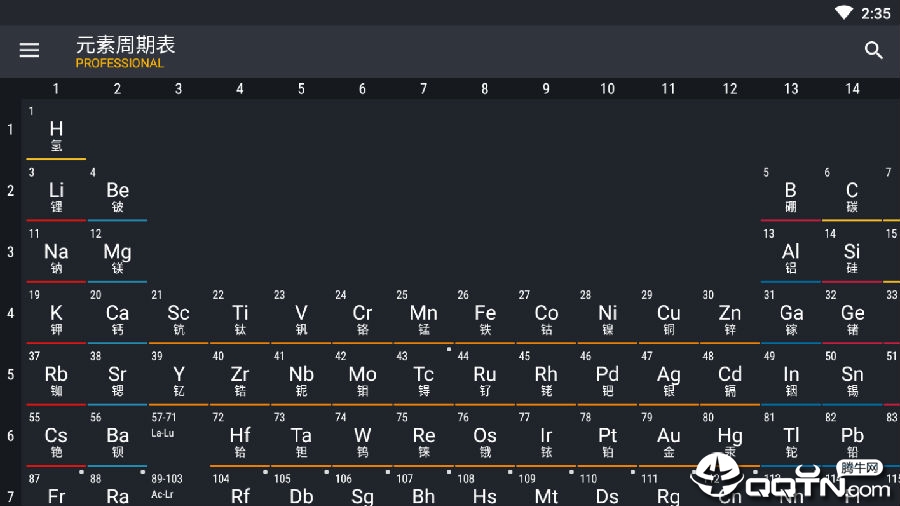Open the hamburger navigation menu
900x506 pixels.
[x=29, y=50]
